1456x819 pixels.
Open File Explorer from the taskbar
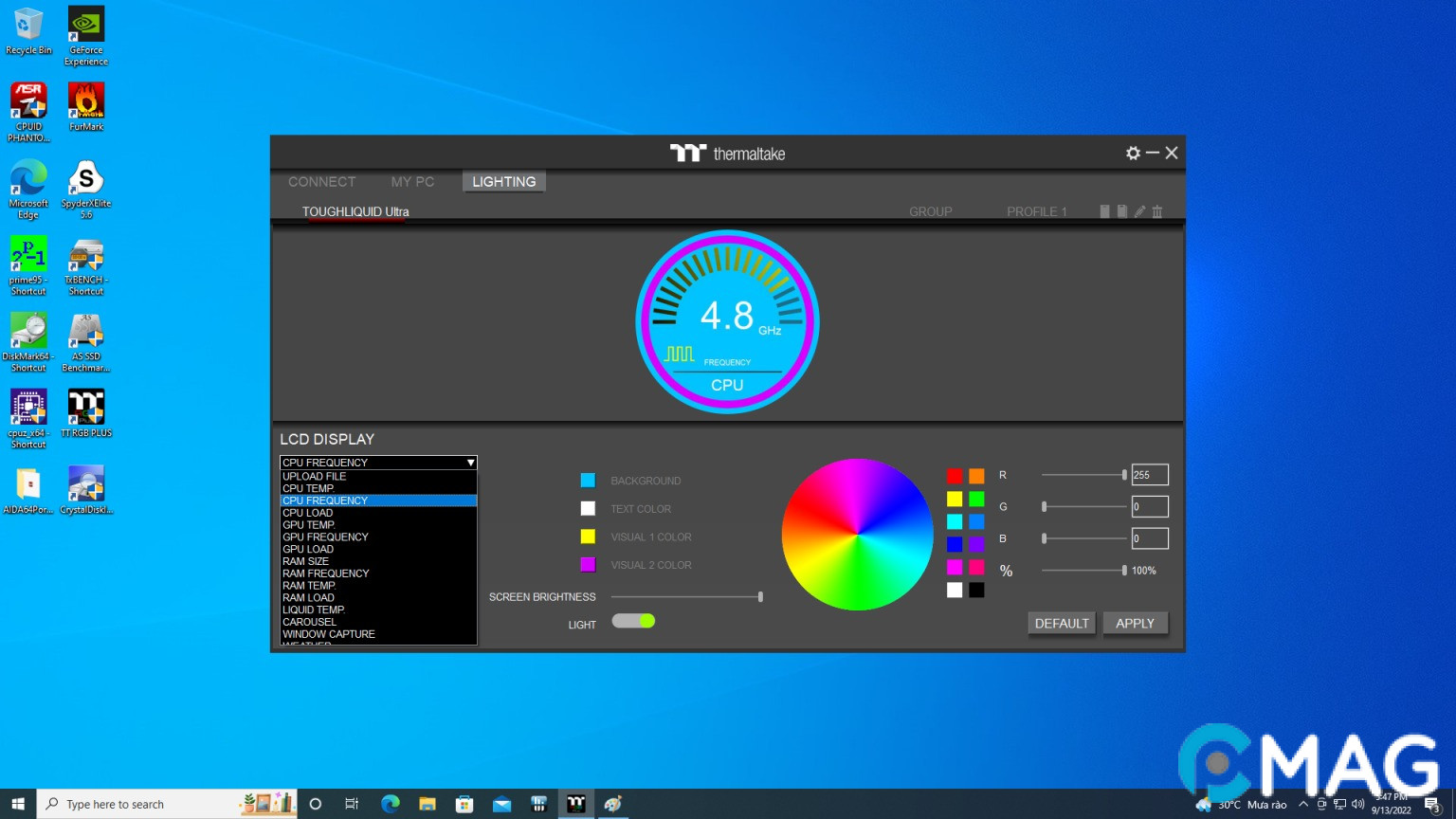coord(428,804)
